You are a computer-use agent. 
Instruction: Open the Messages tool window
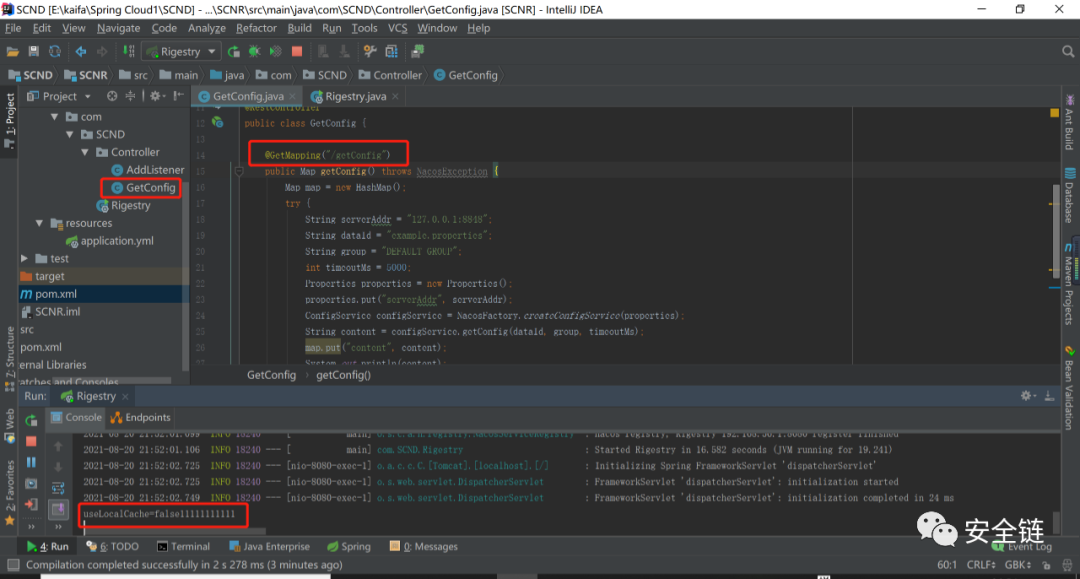(x=424, y=547)
